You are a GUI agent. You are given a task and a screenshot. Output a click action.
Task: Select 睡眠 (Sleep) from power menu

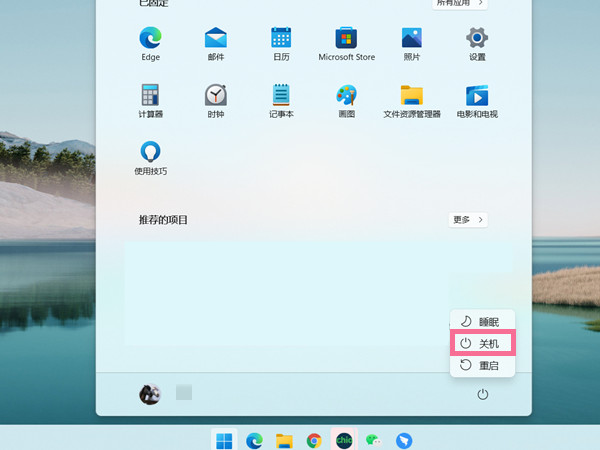tap(483, 321)
